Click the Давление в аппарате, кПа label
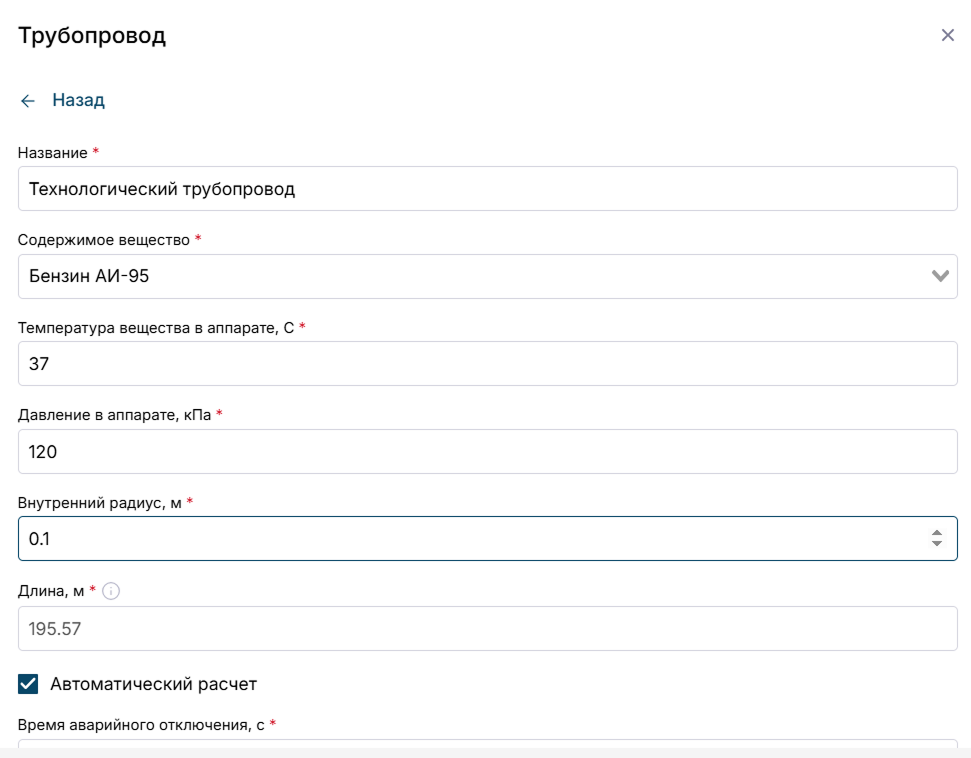Screen dimensions: 971x758 [x=115, y=415]
